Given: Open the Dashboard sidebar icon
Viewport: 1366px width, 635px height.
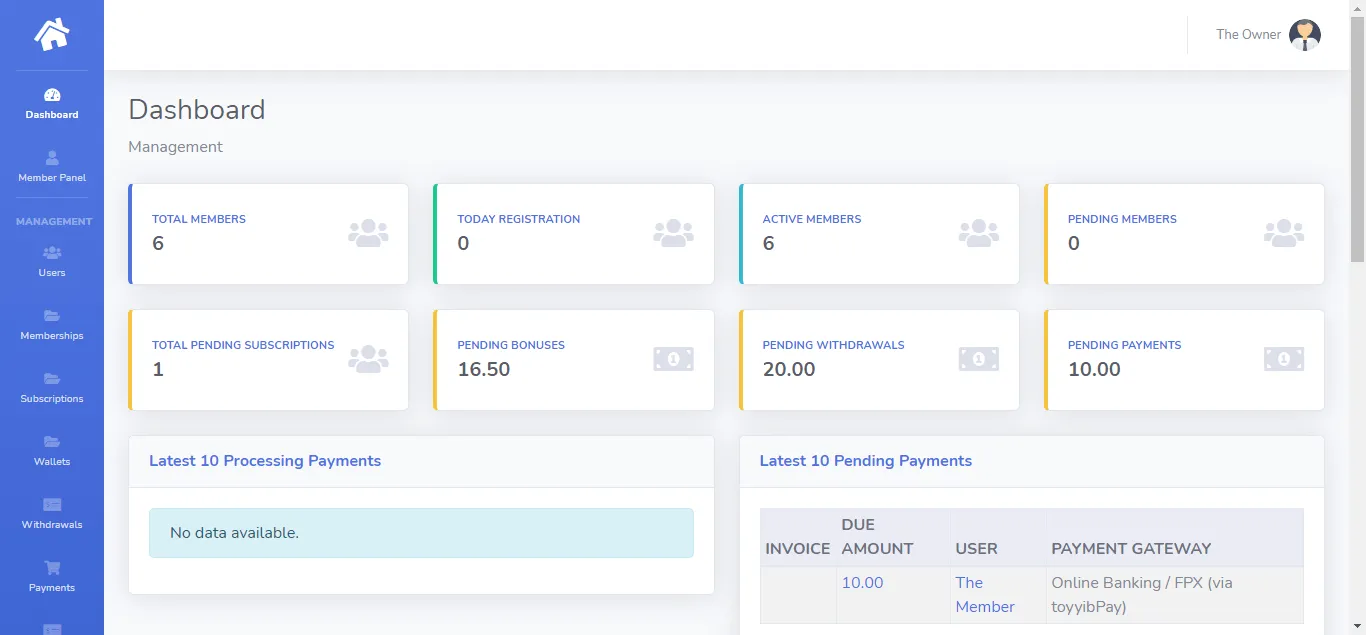Looking at the screenshot, I should click(51, 96).
